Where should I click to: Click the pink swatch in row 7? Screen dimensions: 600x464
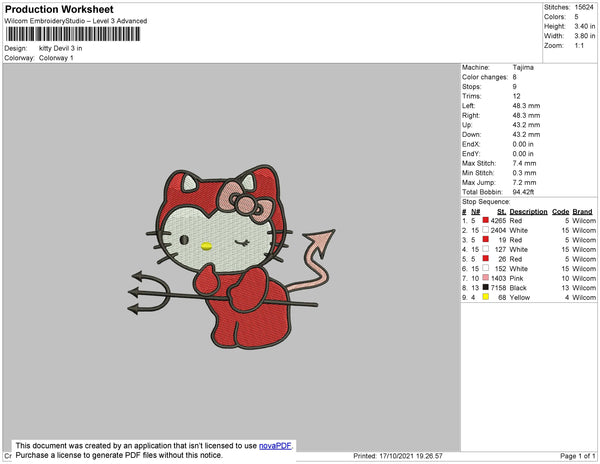(x=486, y=277)
